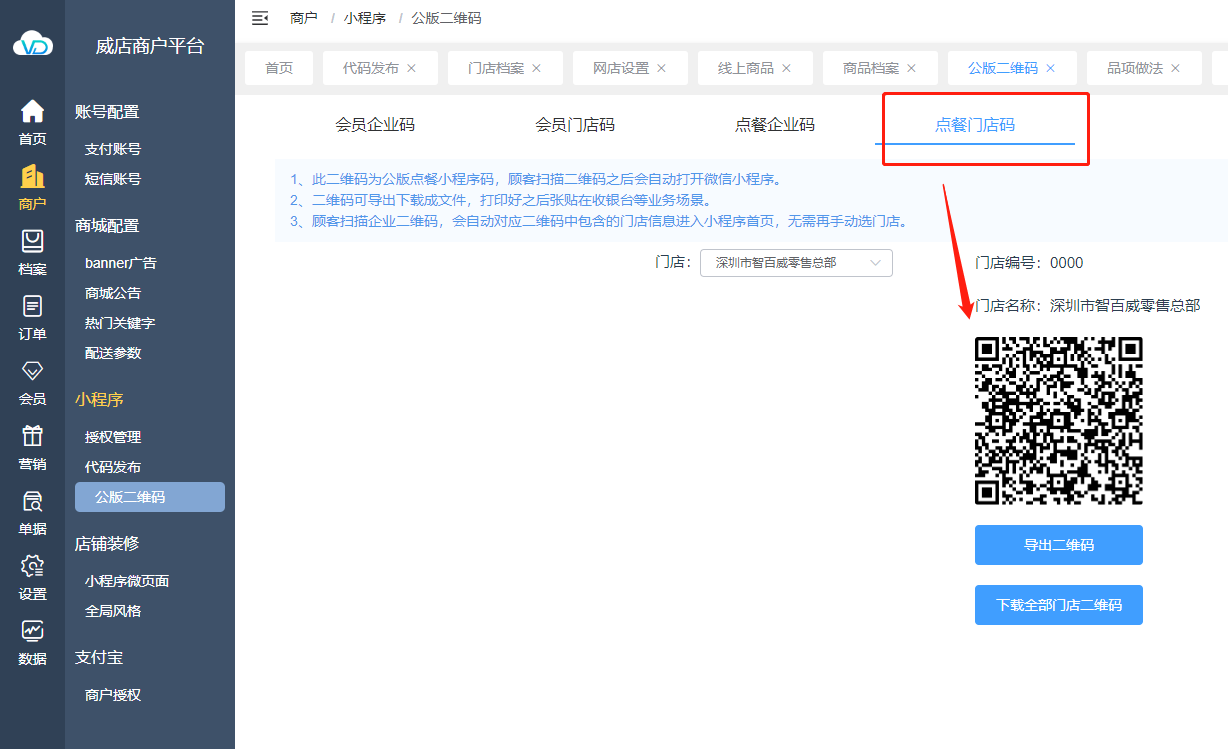Click the store QR code image
The image size is (1228, 749).
pos(1058,421)
